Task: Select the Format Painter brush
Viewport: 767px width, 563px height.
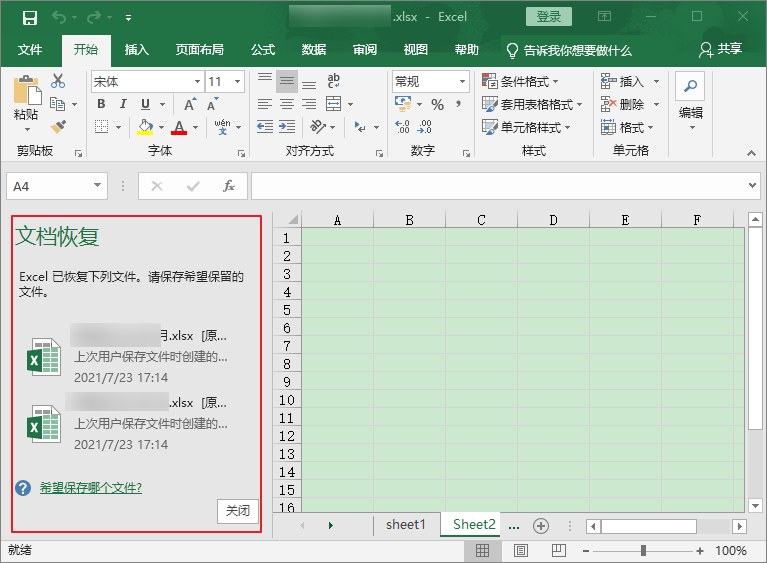Action: point(58,127)
